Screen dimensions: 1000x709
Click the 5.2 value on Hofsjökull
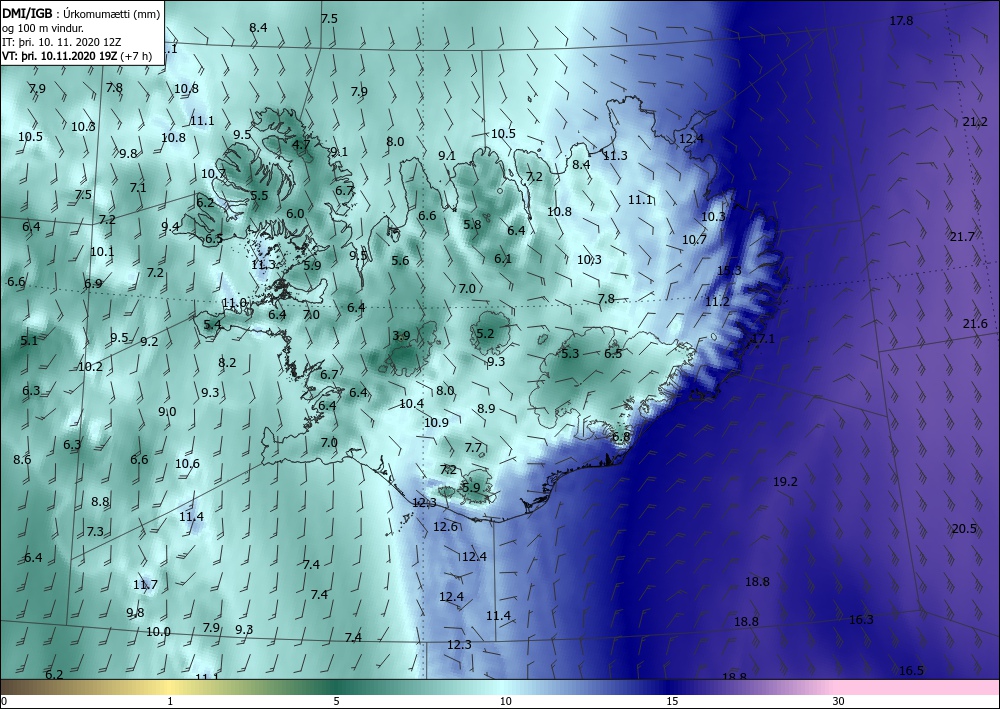(485, 333)
